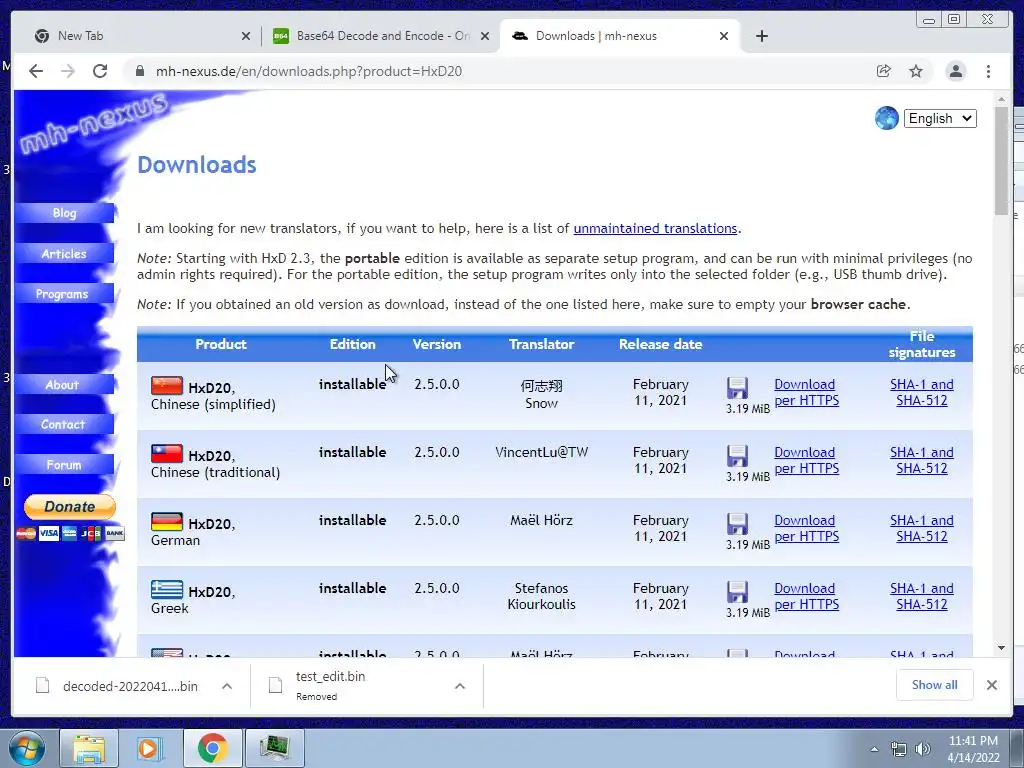Close the Base64 Decode and Encode tab
The width and height of the screenshot is (1024, 768).
[x=485, y=36]
